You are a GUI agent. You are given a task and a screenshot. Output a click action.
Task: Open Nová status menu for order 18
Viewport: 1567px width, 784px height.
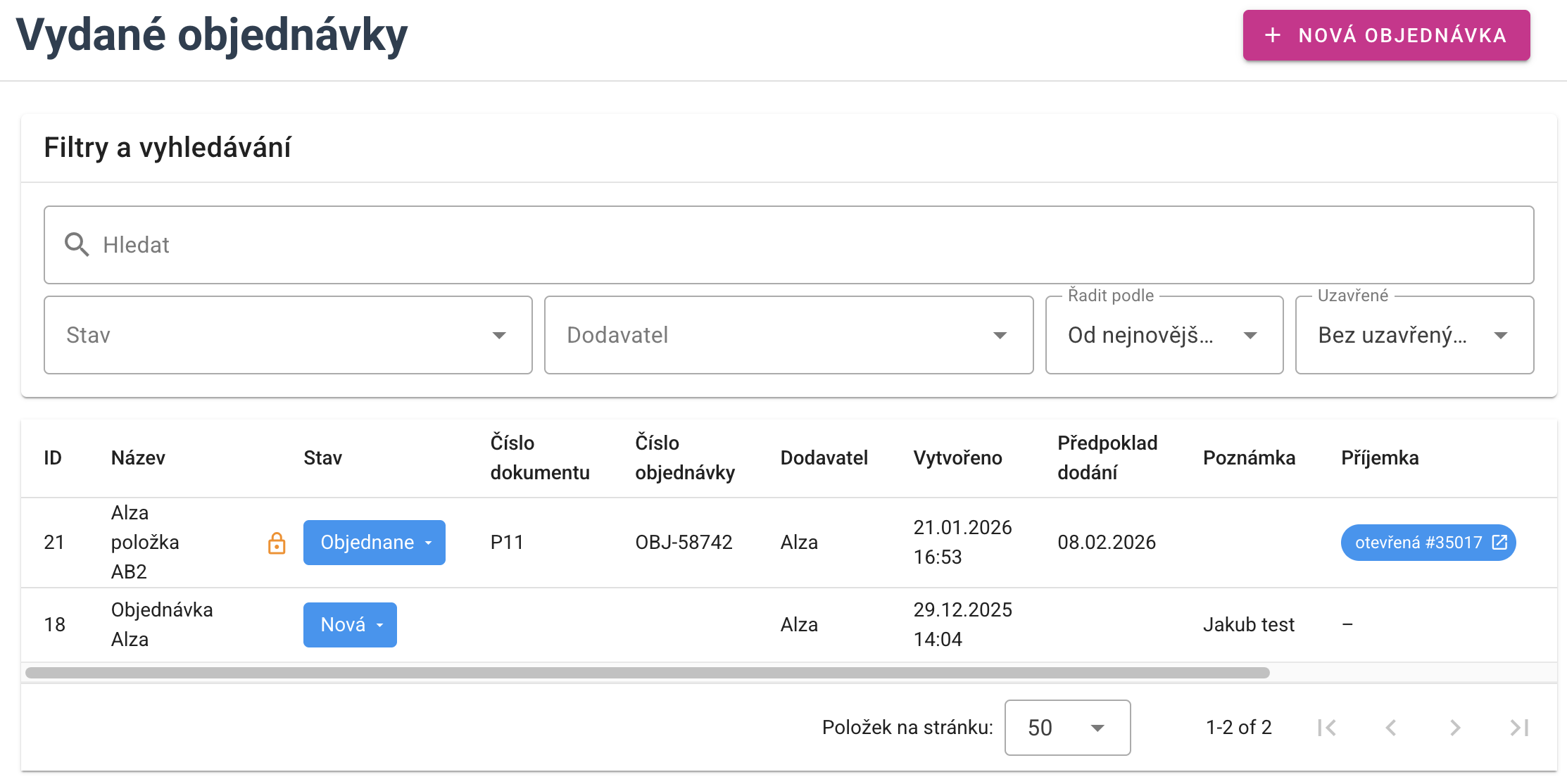click(x=350, y=625)
